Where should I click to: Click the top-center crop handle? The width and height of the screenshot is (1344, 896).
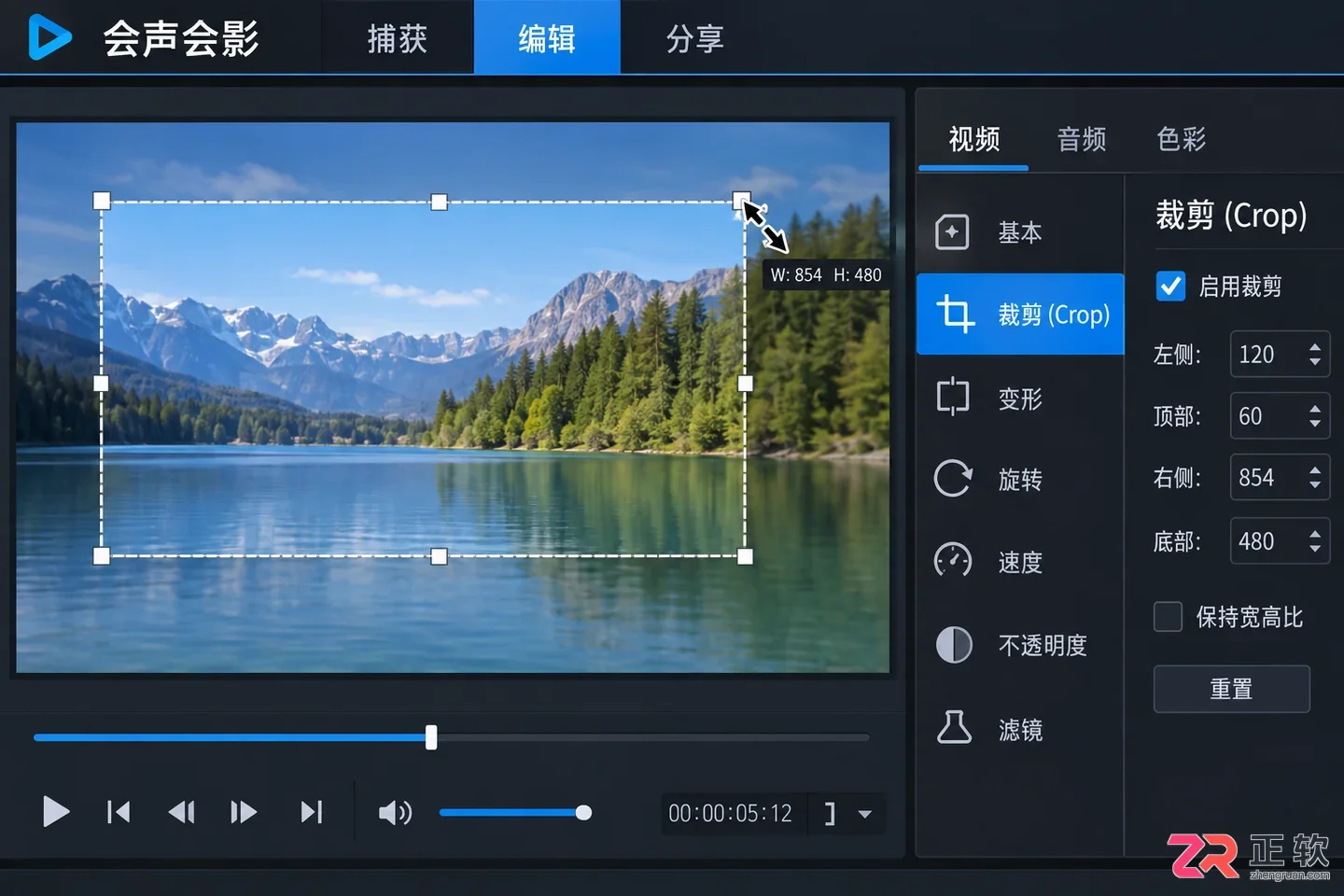click(439, 202)
